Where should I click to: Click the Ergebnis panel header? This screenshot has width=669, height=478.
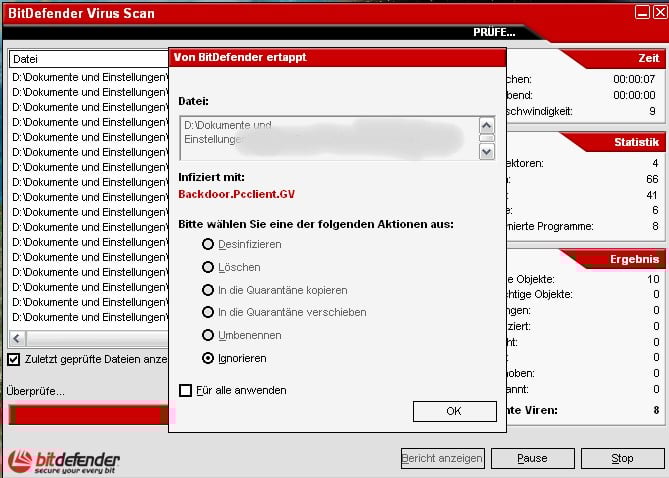pyautogui.click(x=612, y=259)
